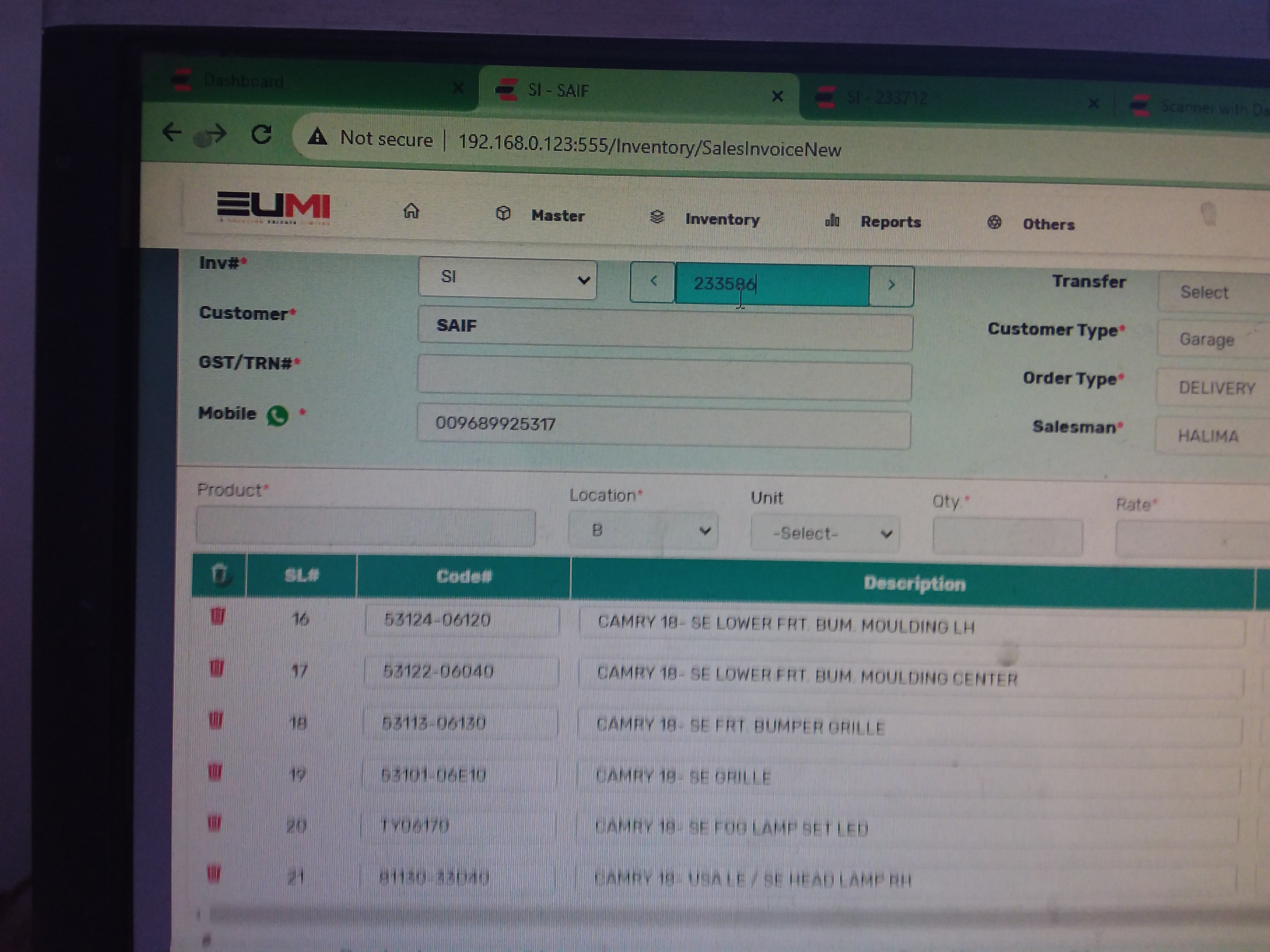Viewport: 1270px width, 952px height.
Task: Click the browser back arrow
Action: click(x=172, y=133)
